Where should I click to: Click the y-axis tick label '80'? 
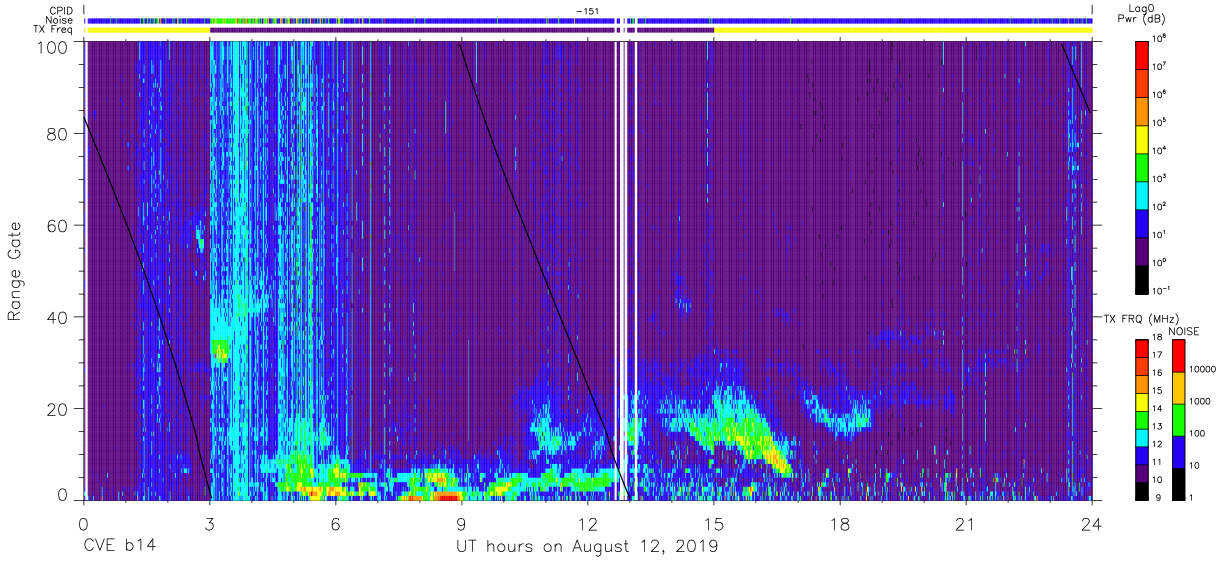pyautogui.click(x=60, y=134)
